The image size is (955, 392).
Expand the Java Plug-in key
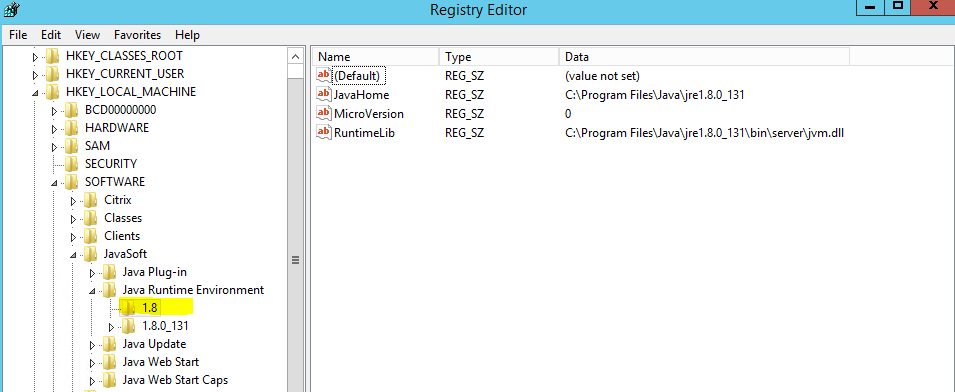coord(93,273)
